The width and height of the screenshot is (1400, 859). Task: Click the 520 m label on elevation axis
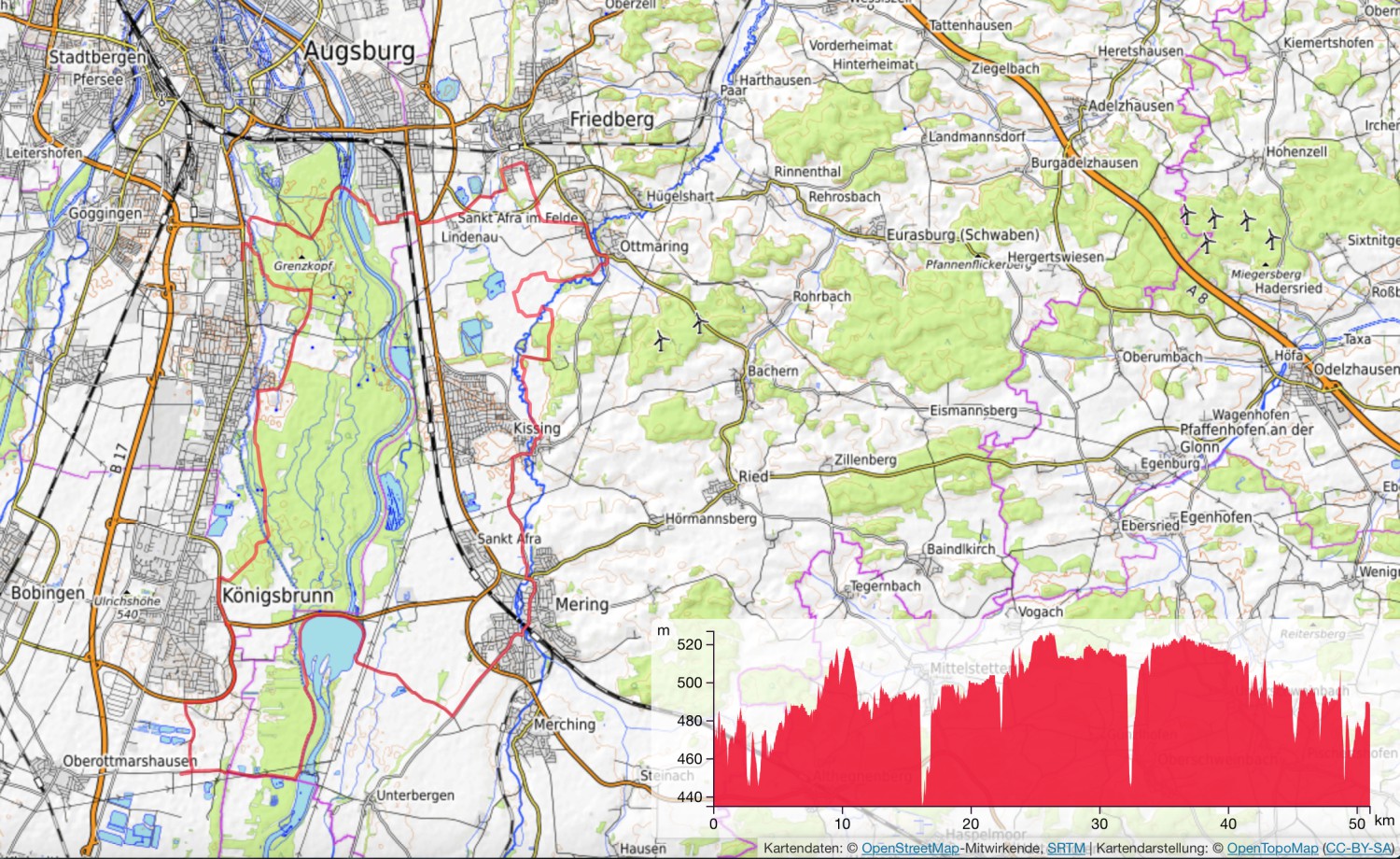[689, 644]
